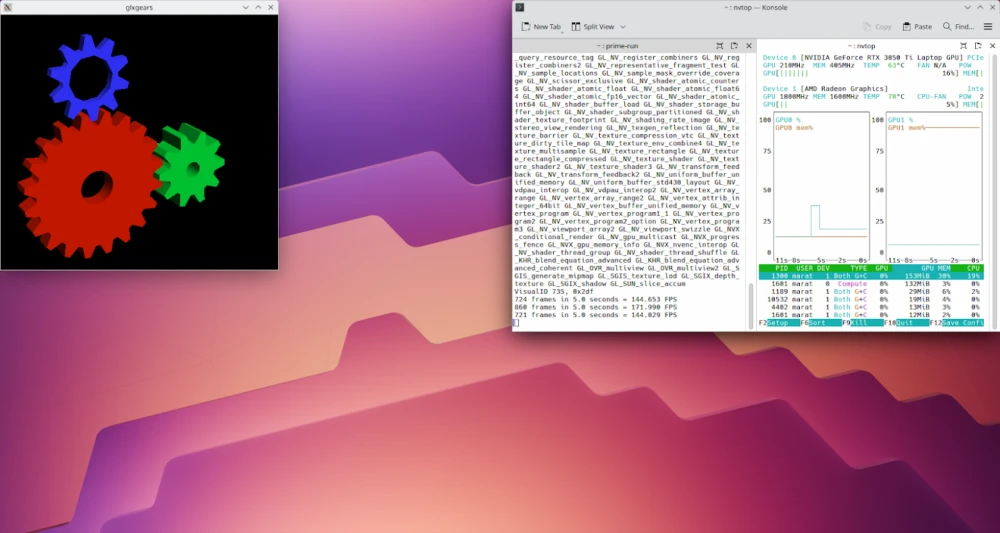Maximize the prime-run terminal pane
Viewport: 1000px width, 533px height.
point(720,46)
